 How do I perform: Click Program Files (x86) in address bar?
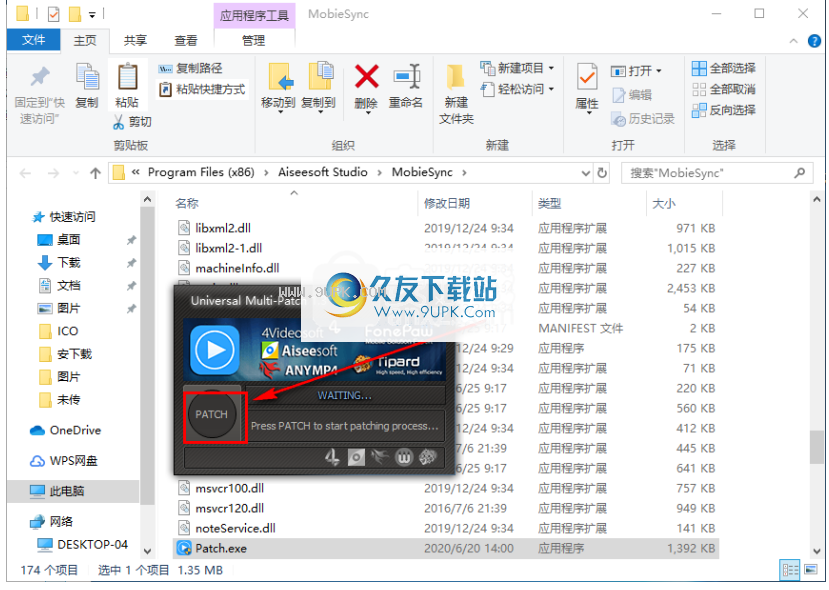(201, 172)
